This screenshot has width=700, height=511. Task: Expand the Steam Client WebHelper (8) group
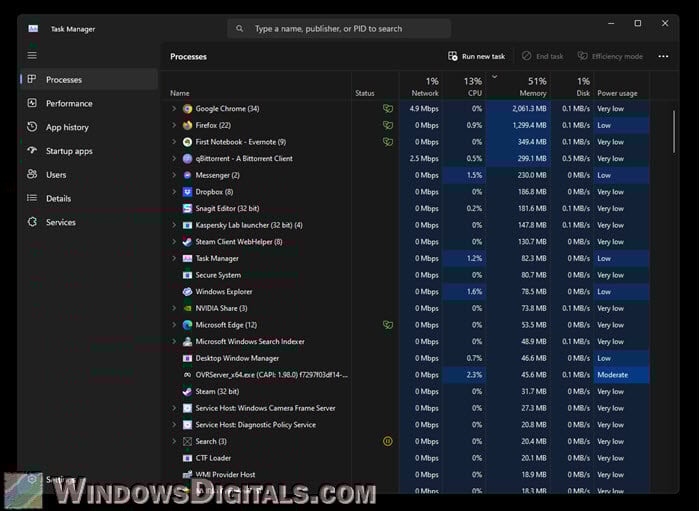(x=174, y=242)
